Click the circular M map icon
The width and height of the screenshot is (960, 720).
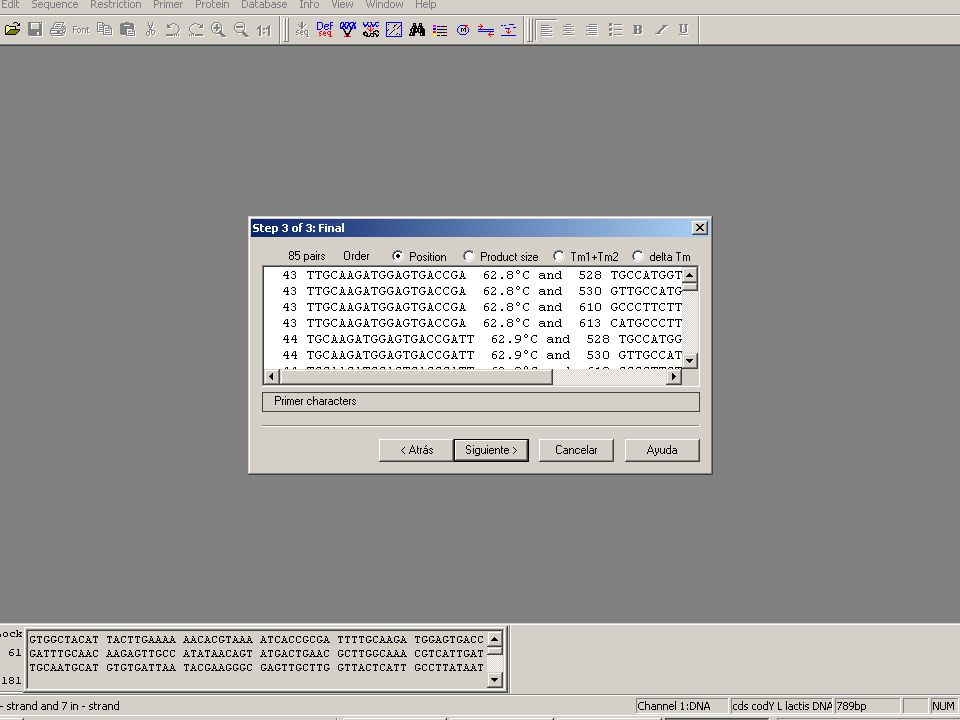[463, 29]
